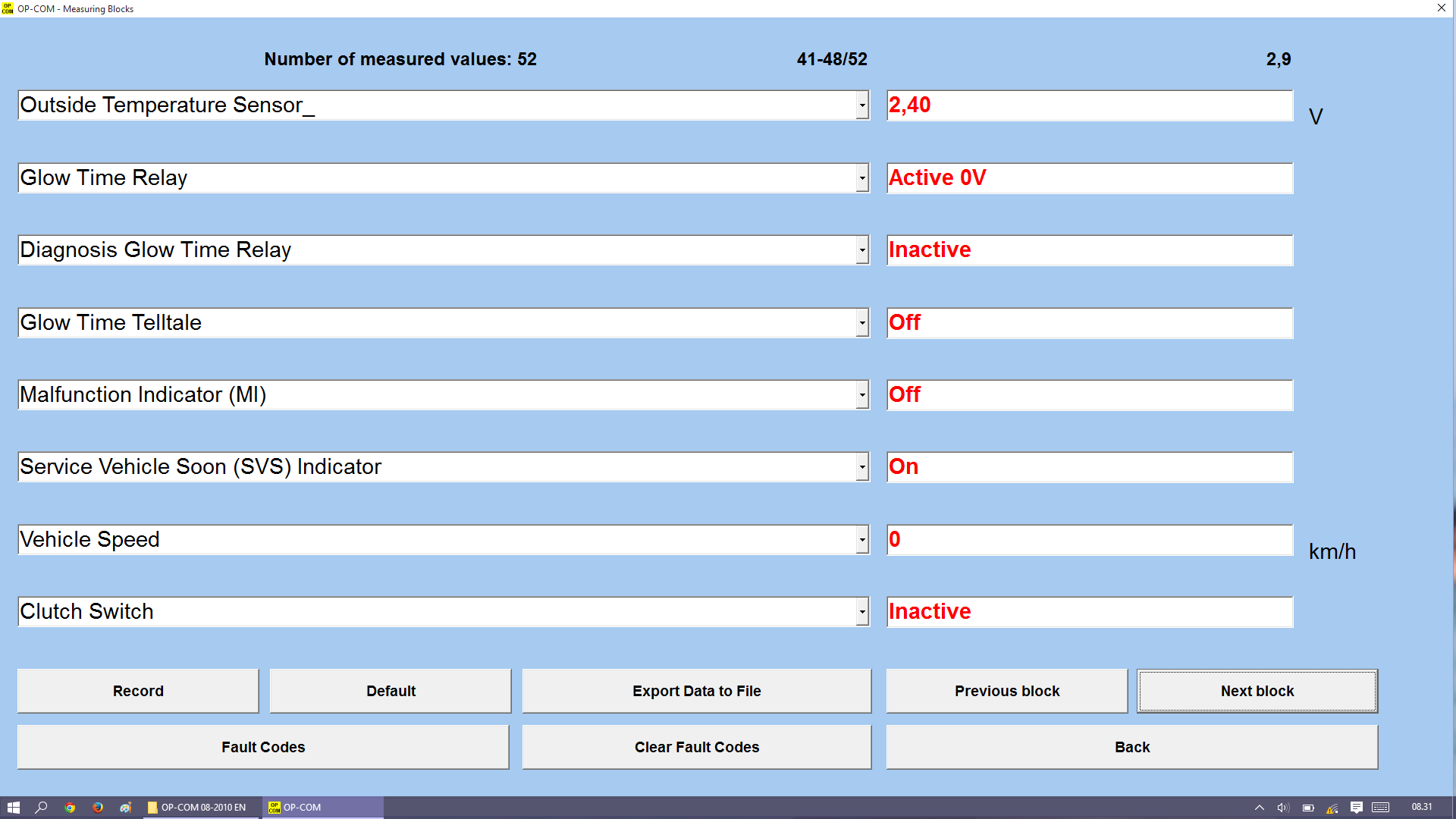Viewport: 1456px width, 819px height.
Task: Open the touch keyboard tray icon
Action: pos(1381,808)
